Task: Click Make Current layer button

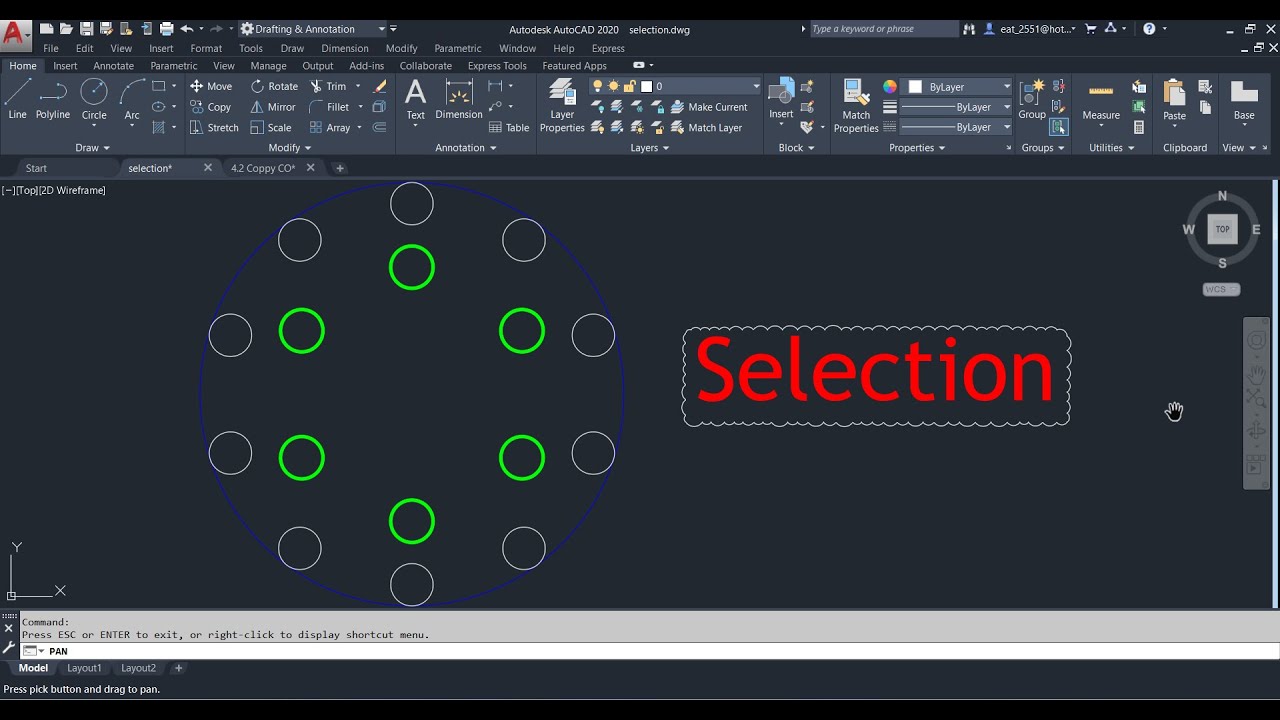Action: point(708,107)
